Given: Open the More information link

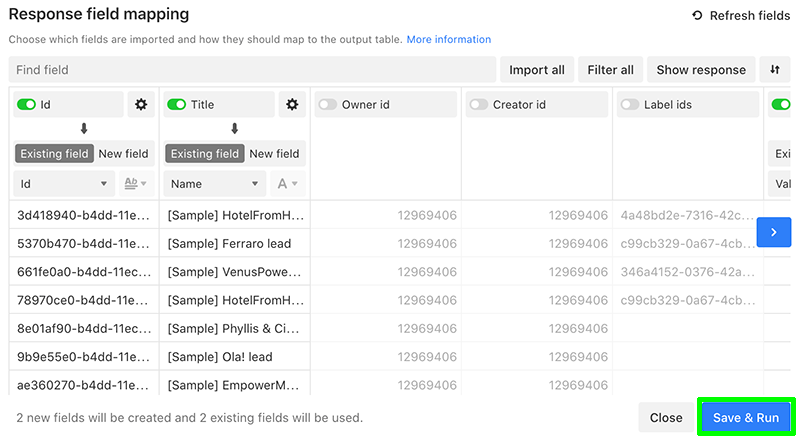Looking at the screenshot, I should pyautogui.click(x=448, y=39).
